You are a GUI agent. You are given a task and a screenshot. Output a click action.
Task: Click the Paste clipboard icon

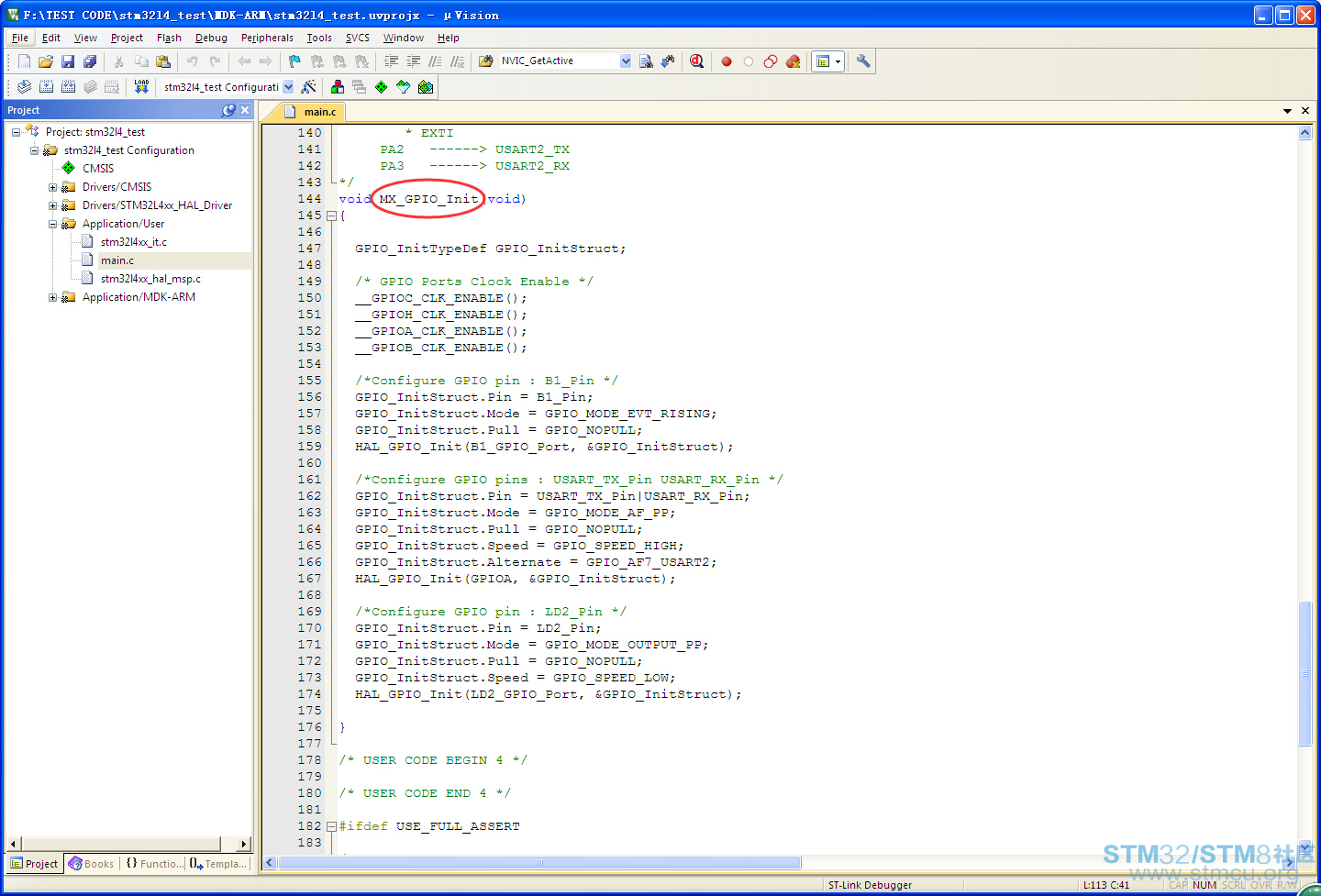163,61
